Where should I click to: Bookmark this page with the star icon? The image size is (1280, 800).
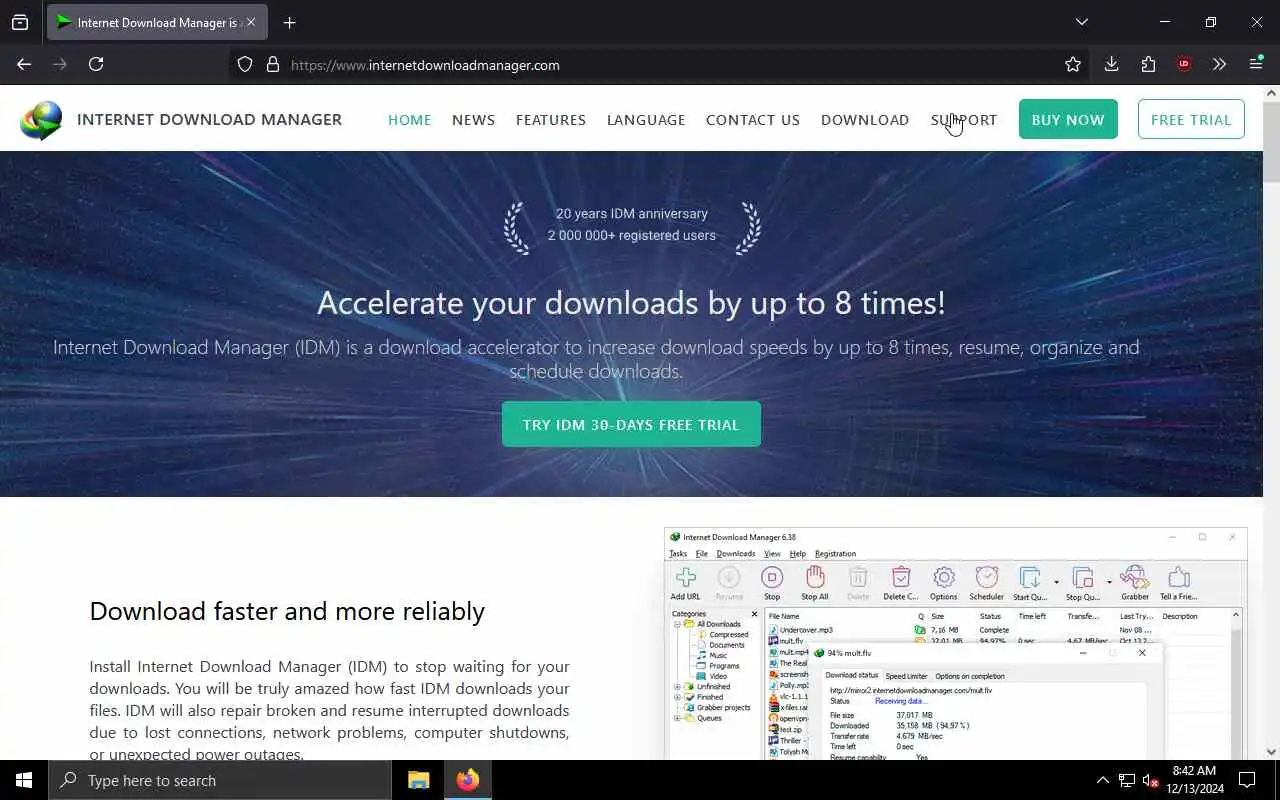[1073, 64]
